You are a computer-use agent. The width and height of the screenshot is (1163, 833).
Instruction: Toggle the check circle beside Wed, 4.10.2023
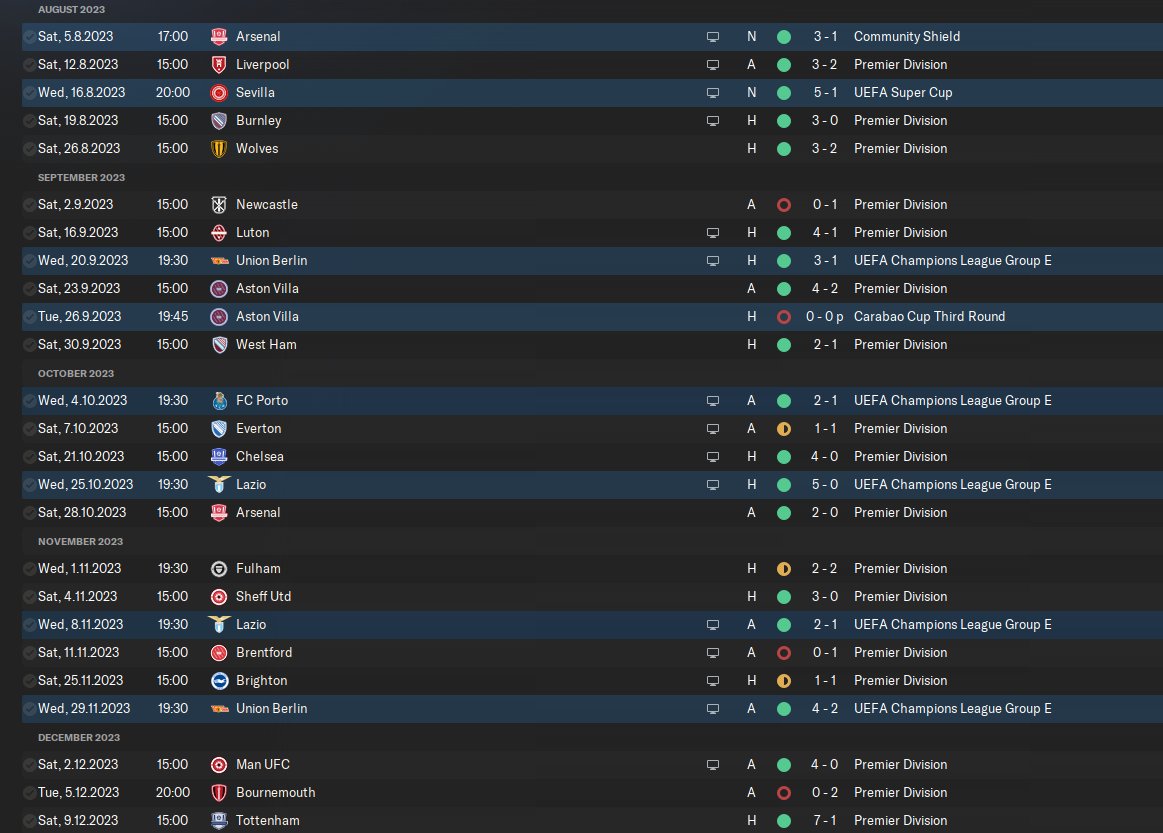pos(29,400)
